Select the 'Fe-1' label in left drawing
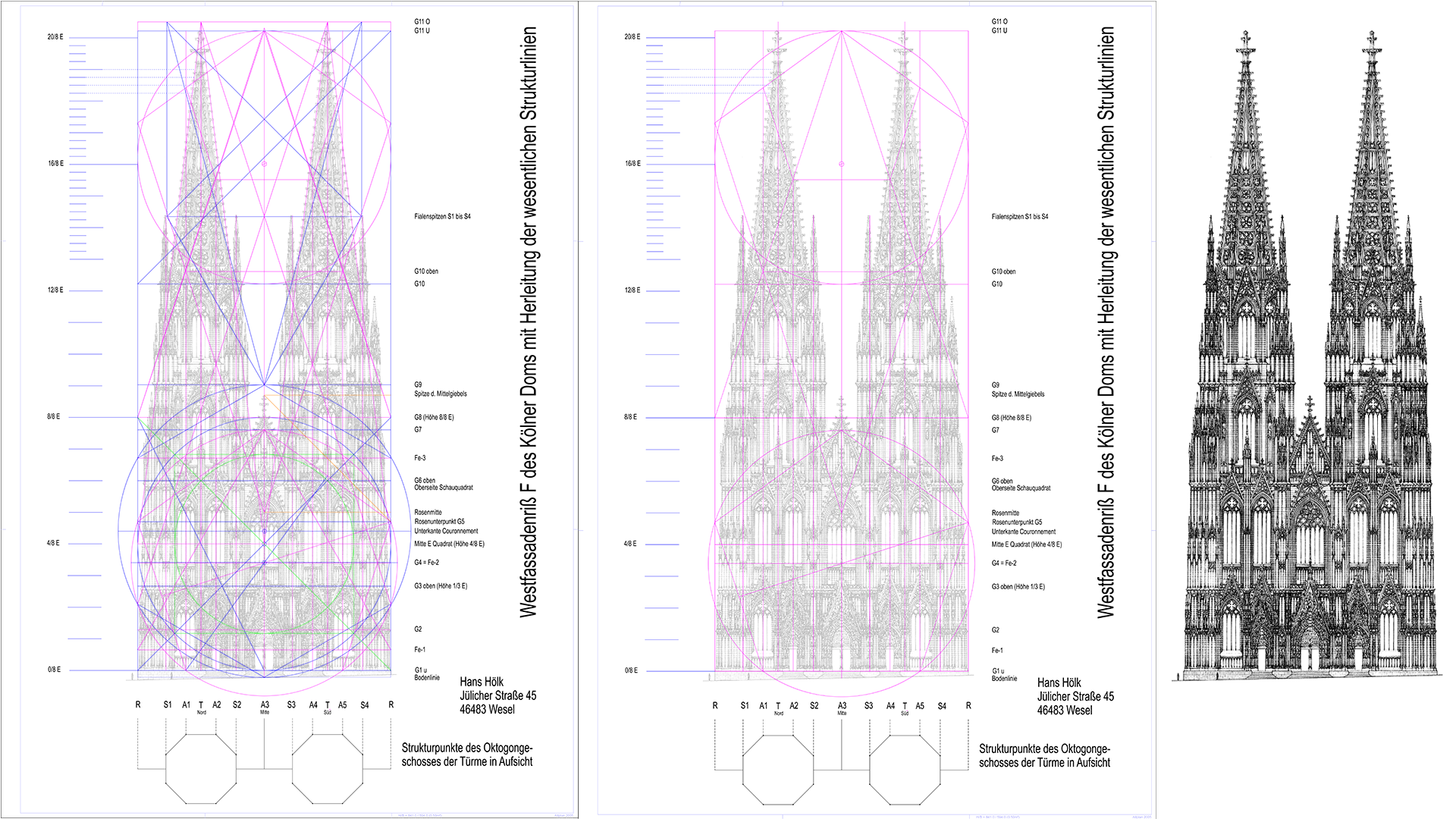Viewport: 1456px width, 819px height. coord(420,650)
